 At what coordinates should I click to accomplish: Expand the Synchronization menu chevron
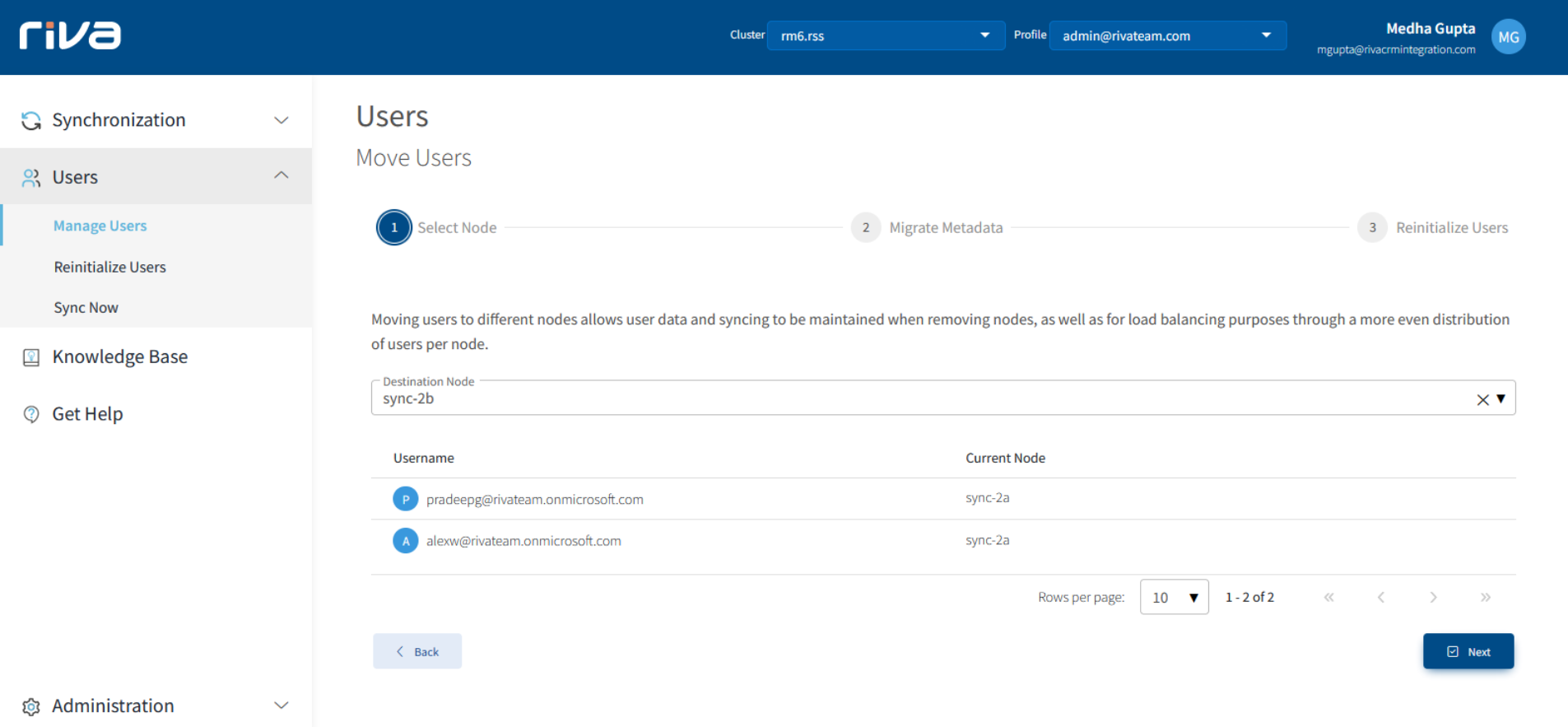click(x=281, y=120)
